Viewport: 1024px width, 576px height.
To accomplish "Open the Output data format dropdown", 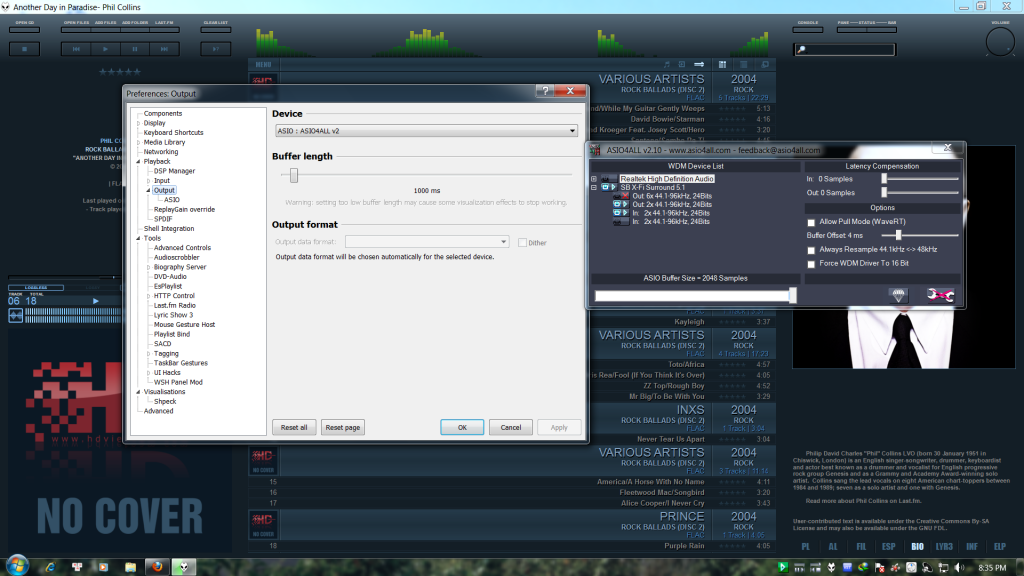I will (426, 242).
